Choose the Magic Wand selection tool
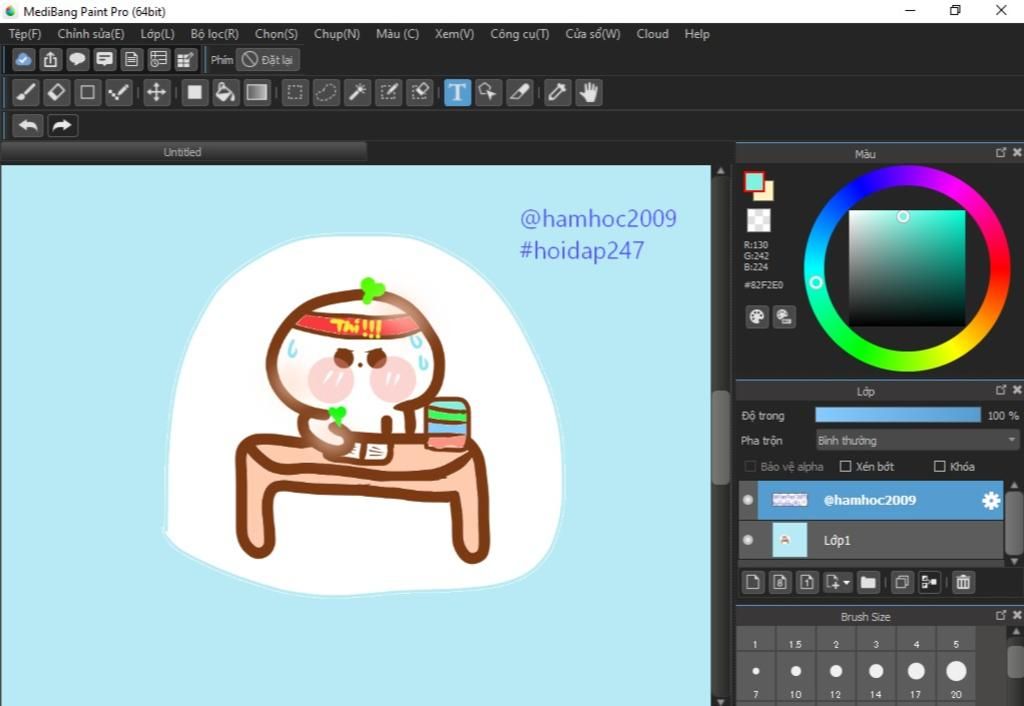Viewport: 1024px width, 706px height. [357, 93]
